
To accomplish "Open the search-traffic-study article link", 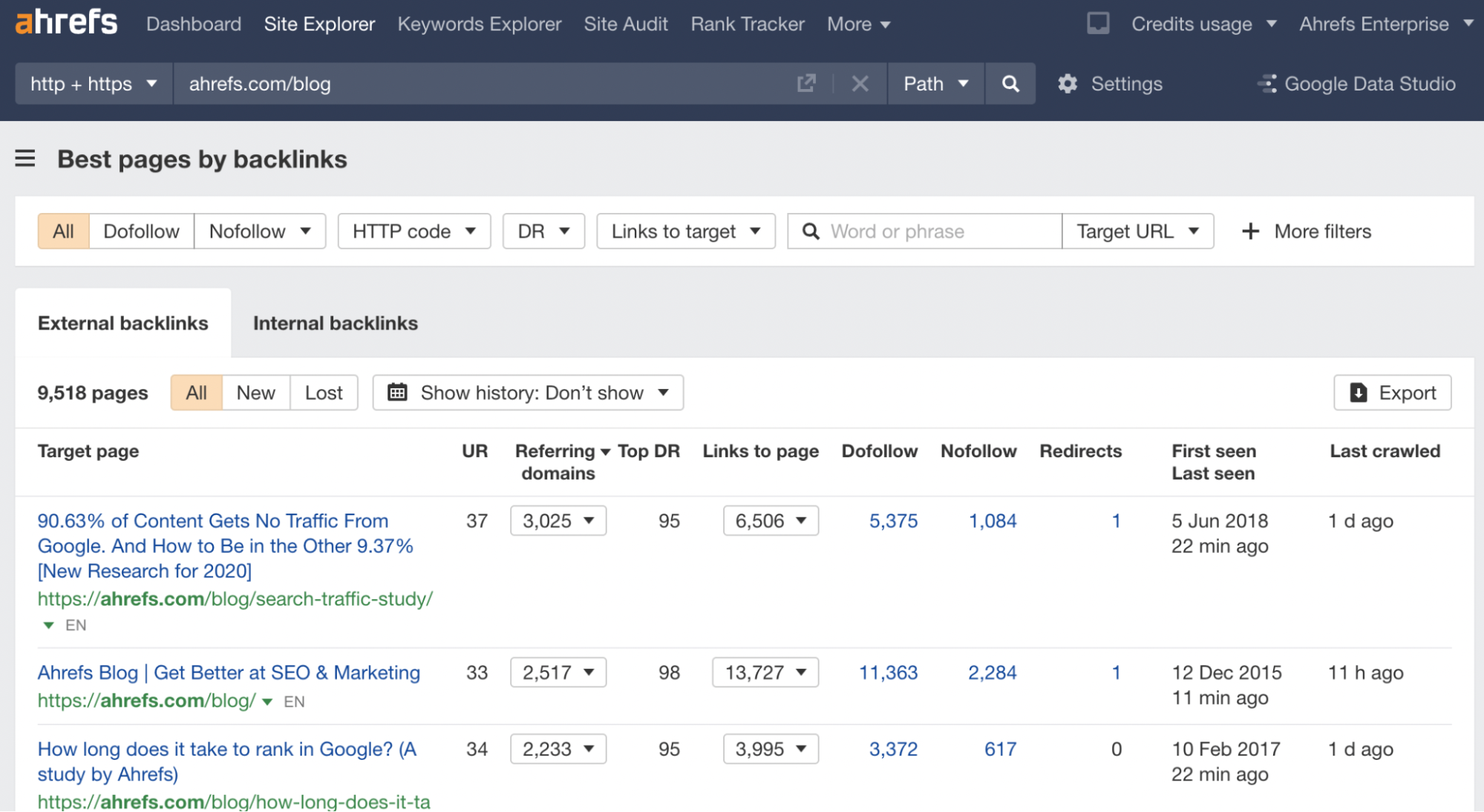I will coord(235,599).
